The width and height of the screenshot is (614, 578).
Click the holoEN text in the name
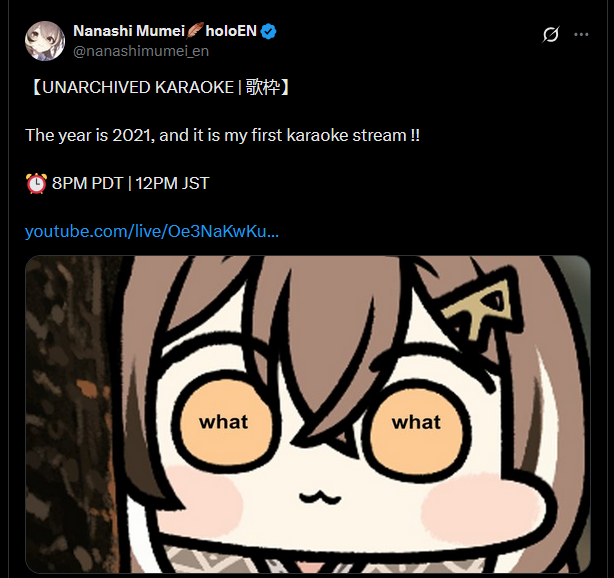coord(231,31)
